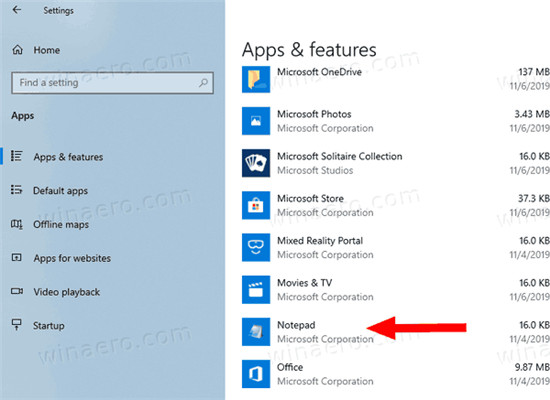Click the Settings window title
The image size is (550, 400).
(x=59, y=11)
